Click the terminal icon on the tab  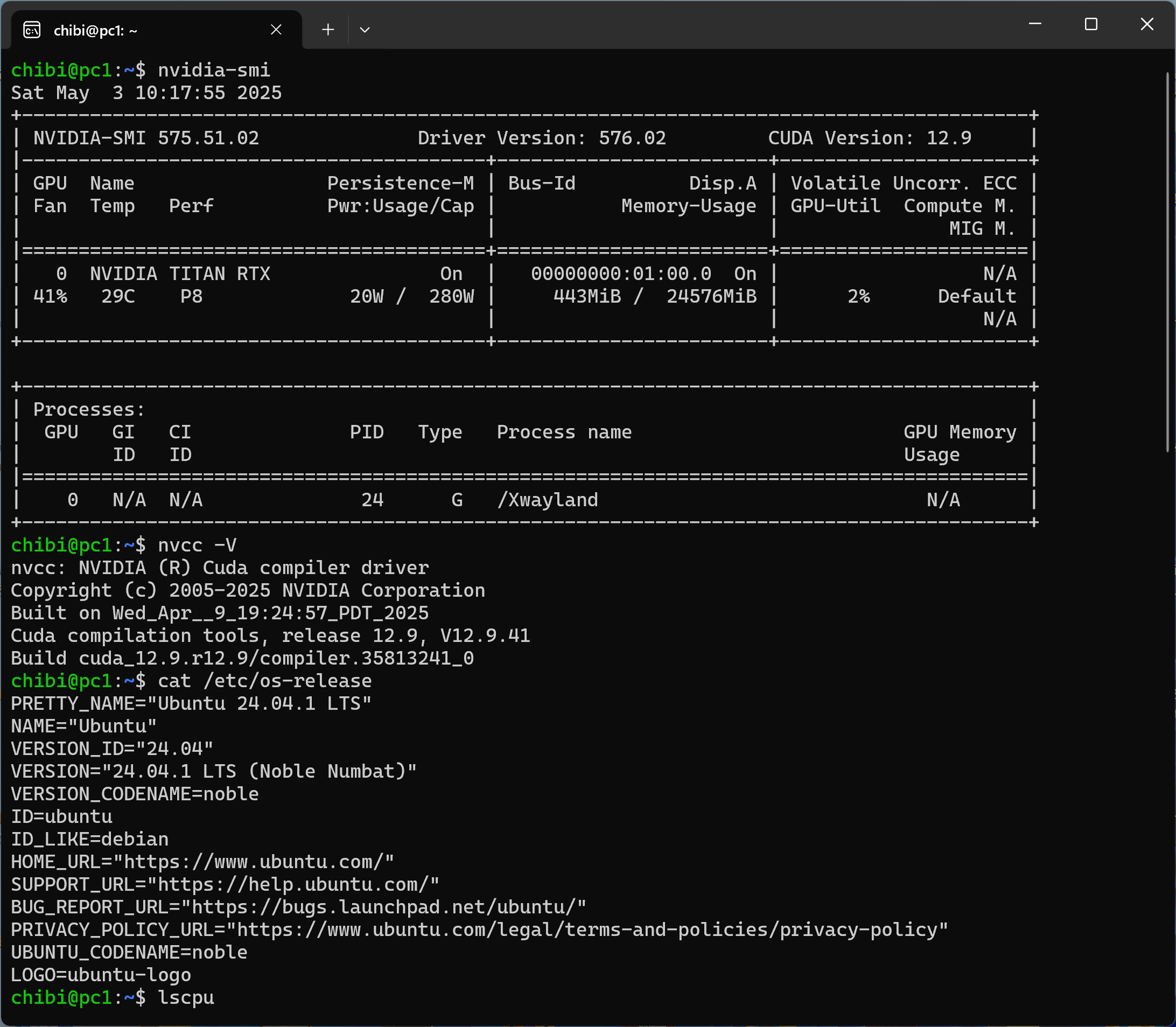click(32, 30)
